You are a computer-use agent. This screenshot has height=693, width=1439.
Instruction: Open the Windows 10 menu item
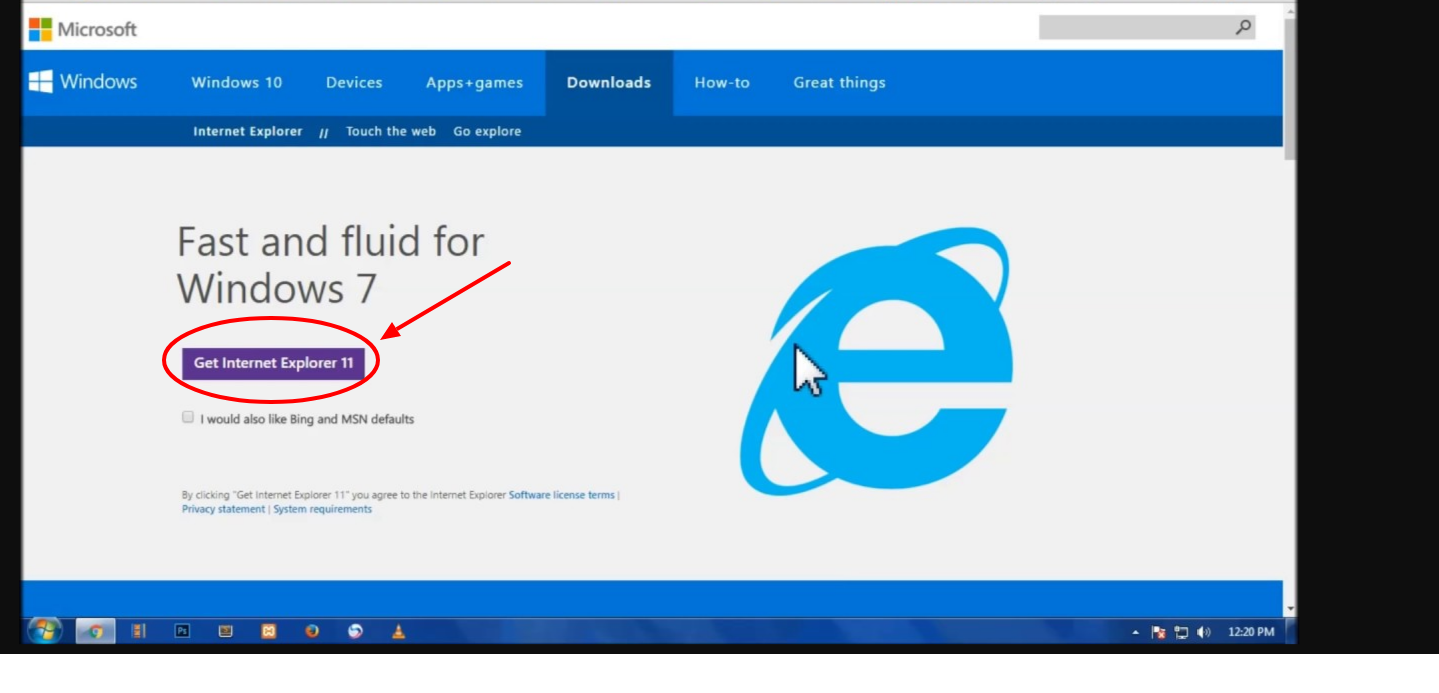tap(237, 83)
